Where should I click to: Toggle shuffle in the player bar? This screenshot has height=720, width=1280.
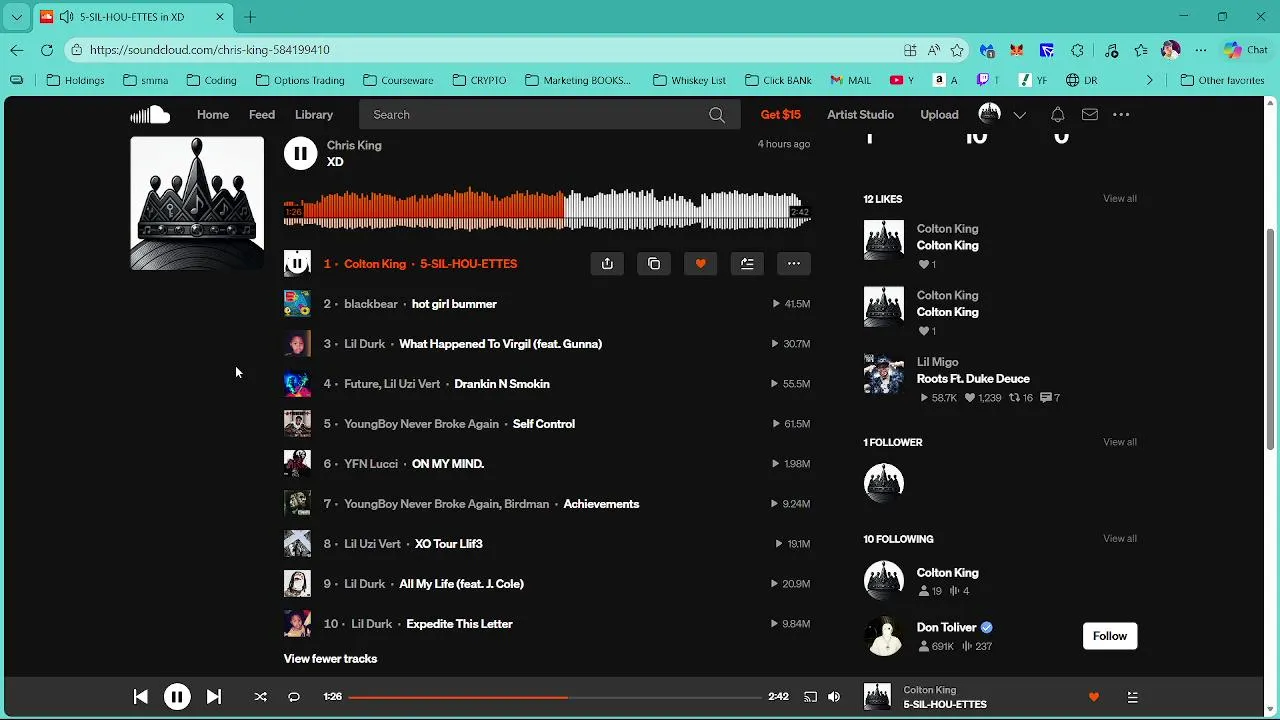point(261,697)
